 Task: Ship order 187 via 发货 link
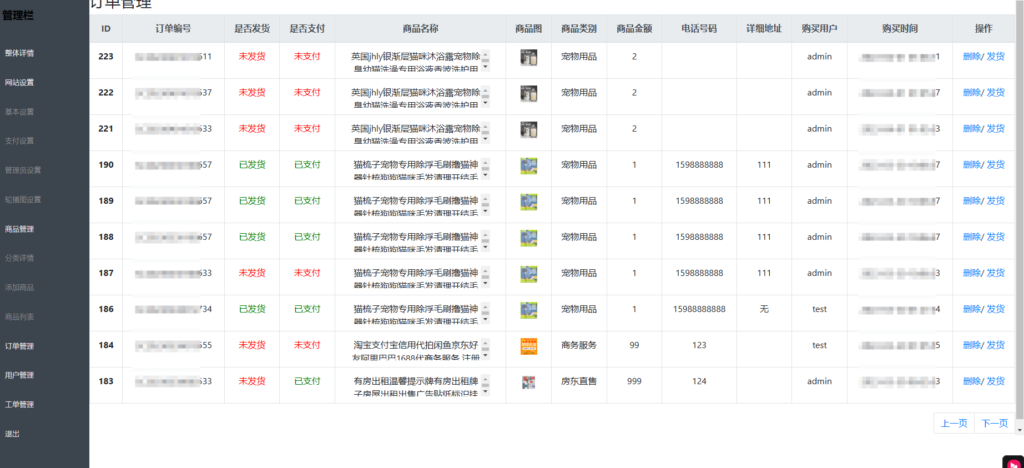pyautogui.click(x=995, y=273)
